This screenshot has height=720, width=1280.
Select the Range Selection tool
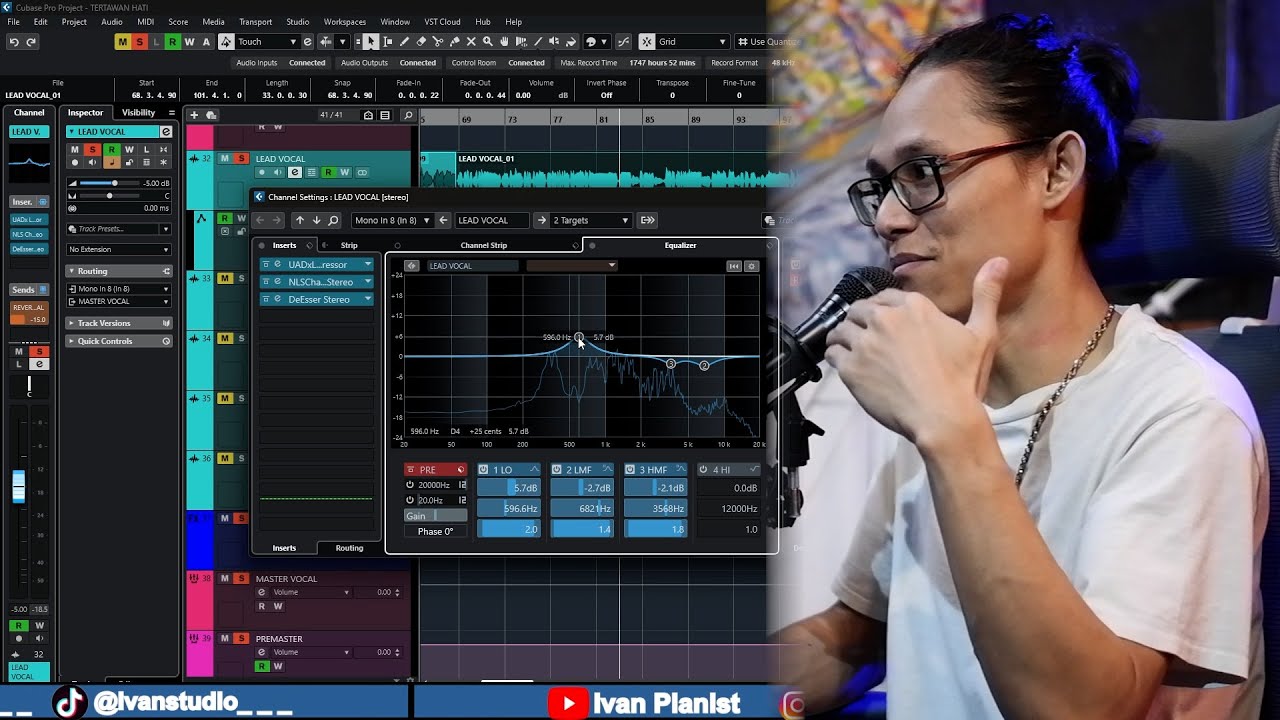tap(388, 42)
